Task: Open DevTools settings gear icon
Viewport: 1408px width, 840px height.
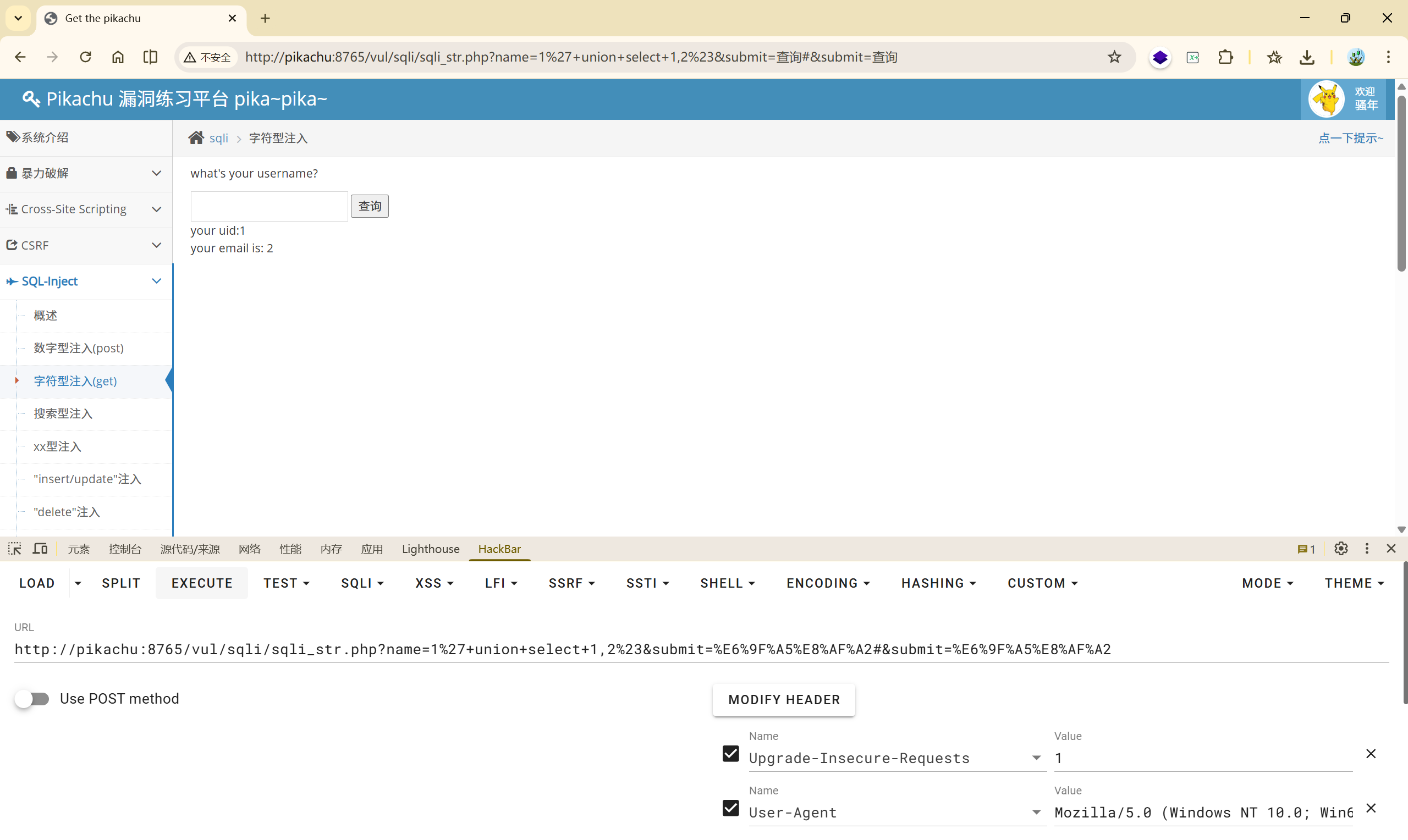Action: tap(1341, 549)
